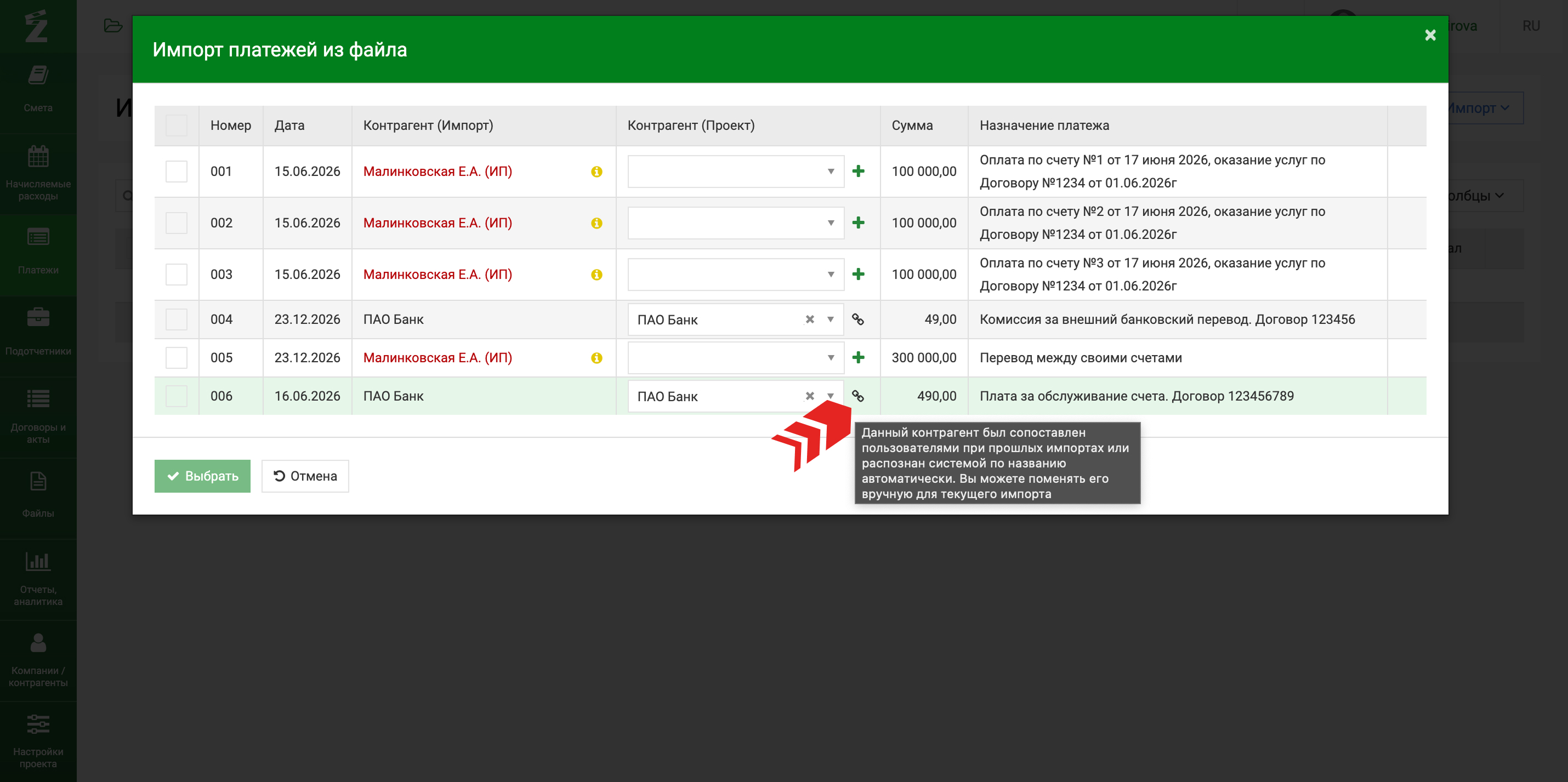Click the Z logo in the sidebar
The height and width of the screenshot is (782, 1568).
pyautogui.click(x=37, y=26)
